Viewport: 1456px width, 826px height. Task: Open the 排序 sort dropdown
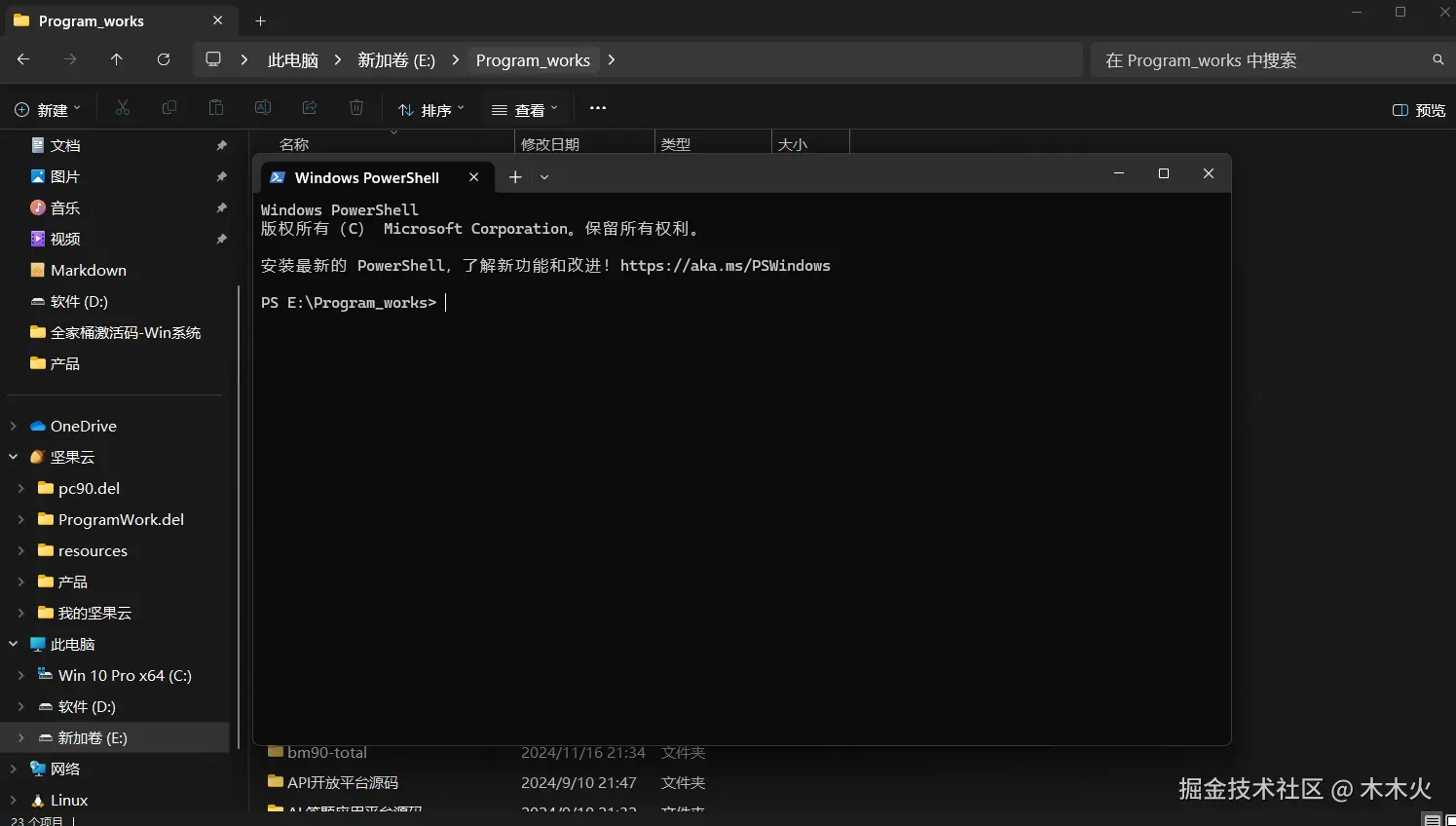click(x=431, y=110)
